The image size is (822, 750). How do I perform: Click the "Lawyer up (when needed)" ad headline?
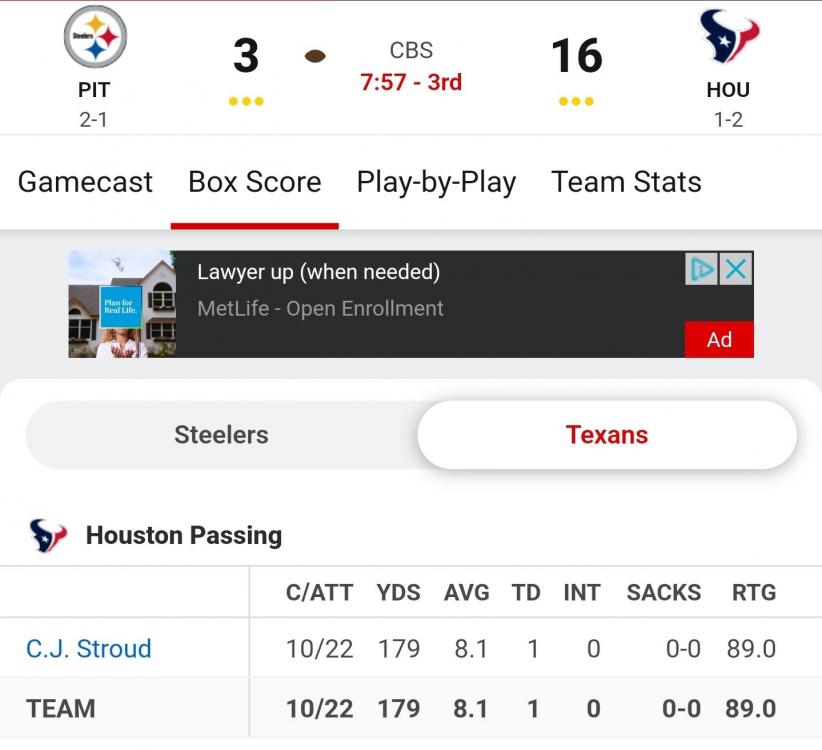click(318, 272)
